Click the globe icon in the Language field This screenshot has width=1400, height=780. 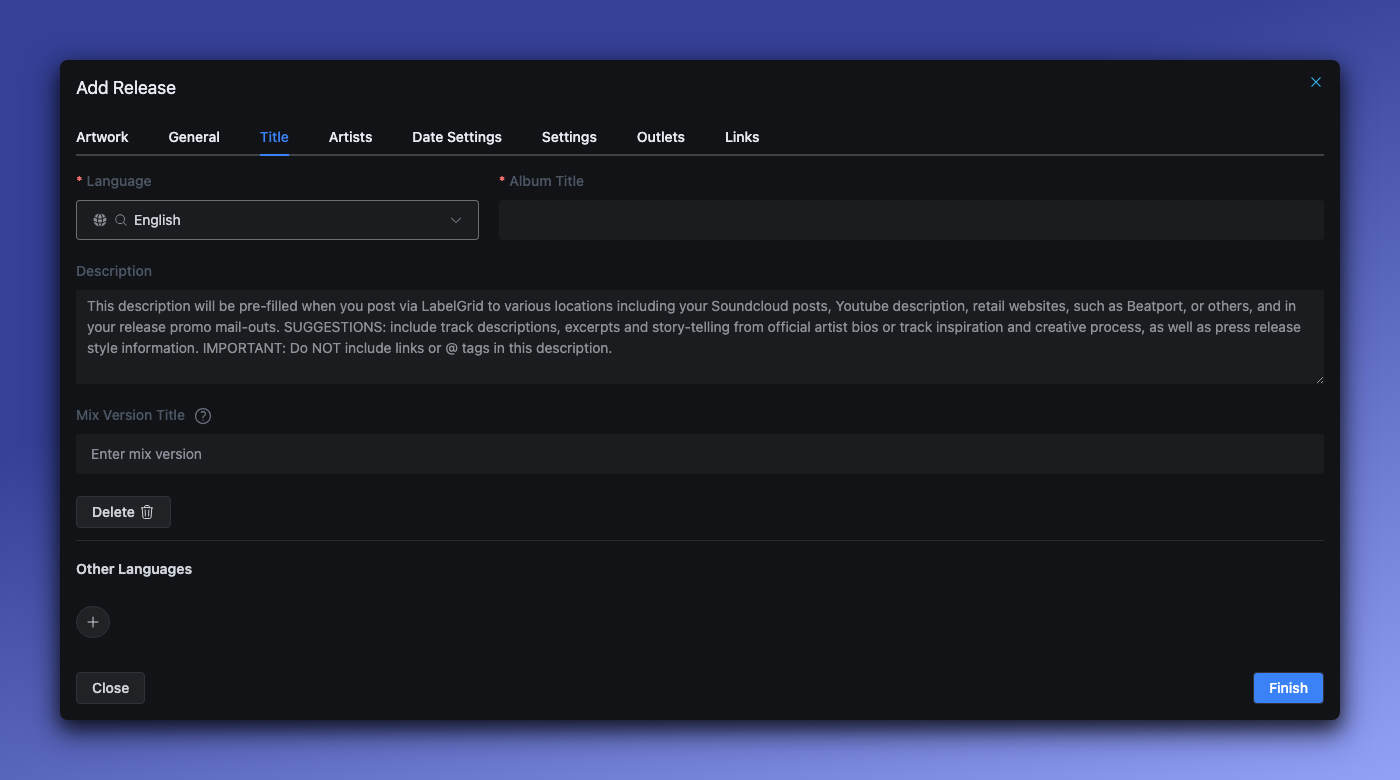(100, 220)
